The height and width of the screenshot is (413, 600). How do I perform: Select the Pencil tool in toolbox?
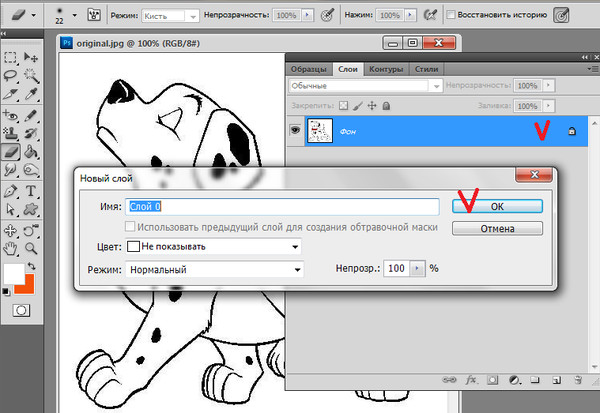point(31,115)
